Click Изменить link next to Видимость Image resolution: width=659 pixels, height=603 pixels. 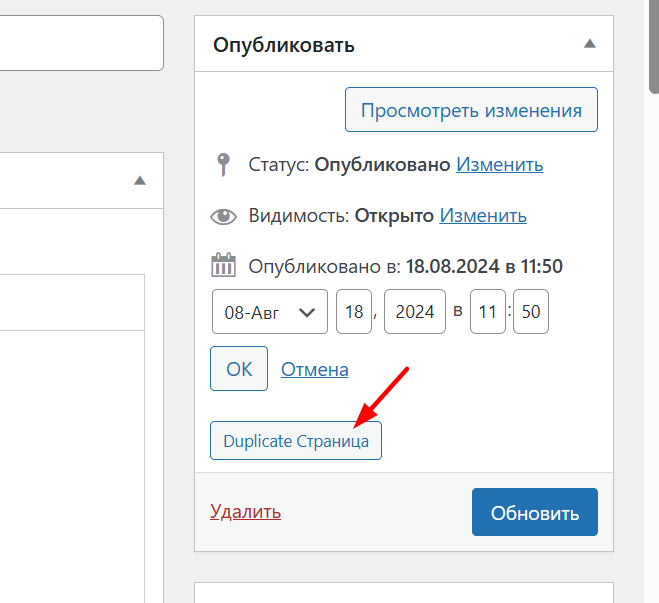point(483,216)
